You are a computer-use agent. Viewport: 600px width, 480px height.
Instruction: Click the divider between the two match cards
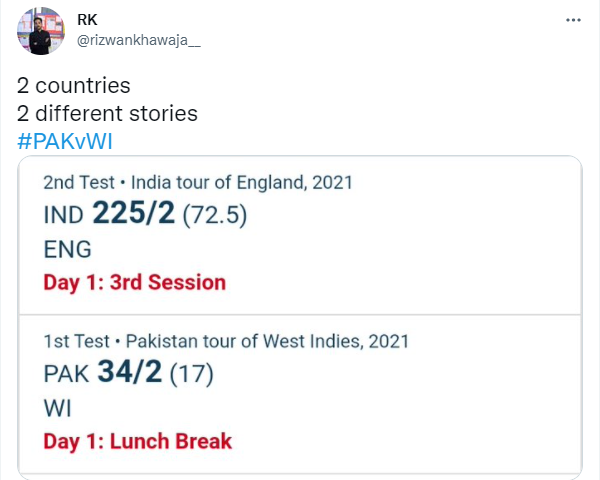[x=300, y=314]
